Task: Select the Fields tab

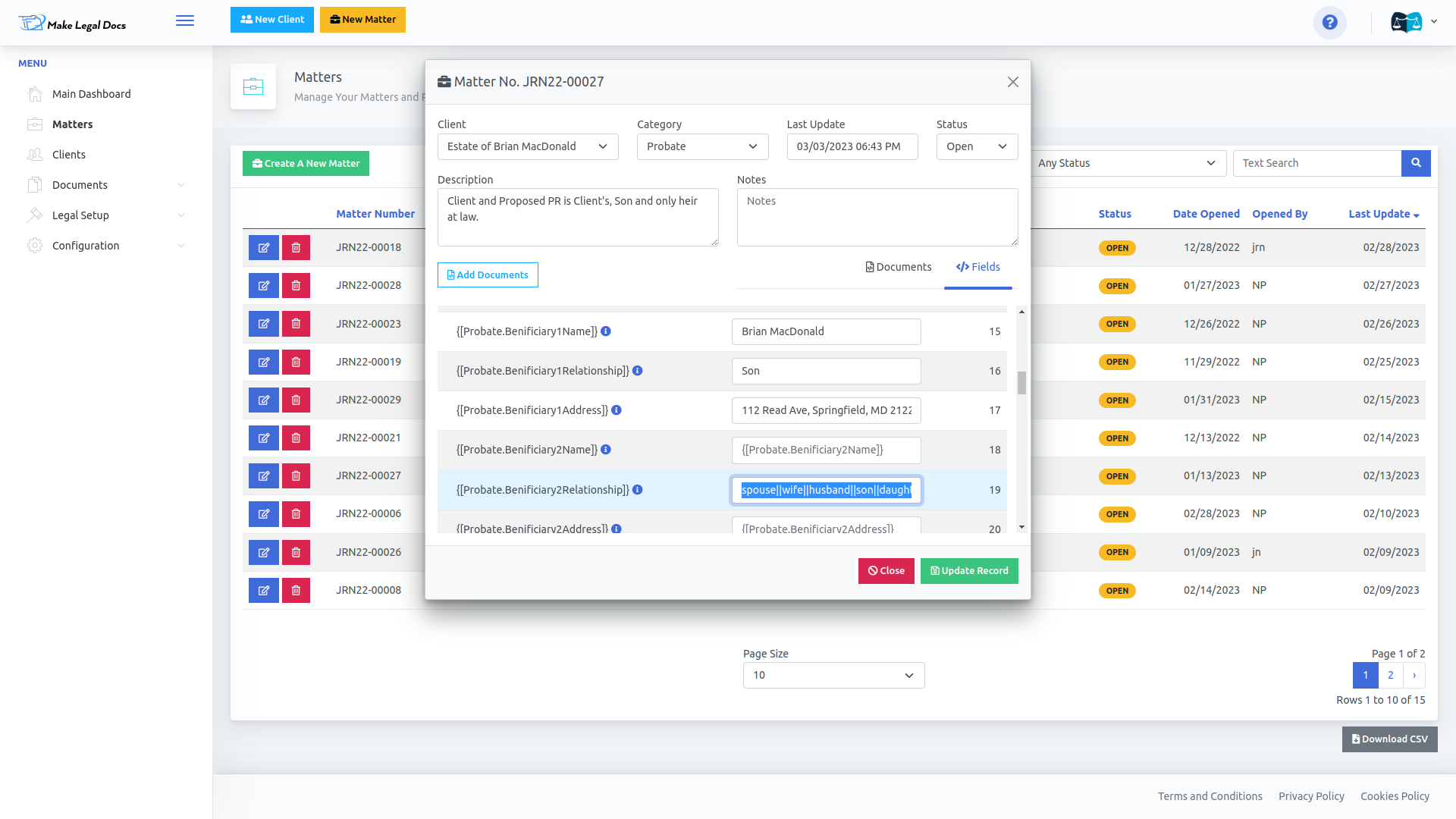Action: tap(978, 267)
